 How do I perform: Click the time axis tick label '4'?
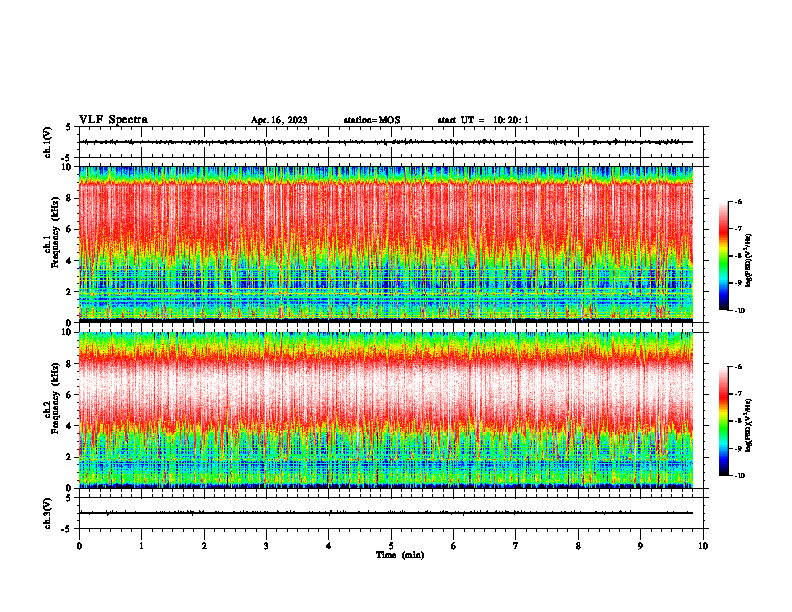pos(329,546)
